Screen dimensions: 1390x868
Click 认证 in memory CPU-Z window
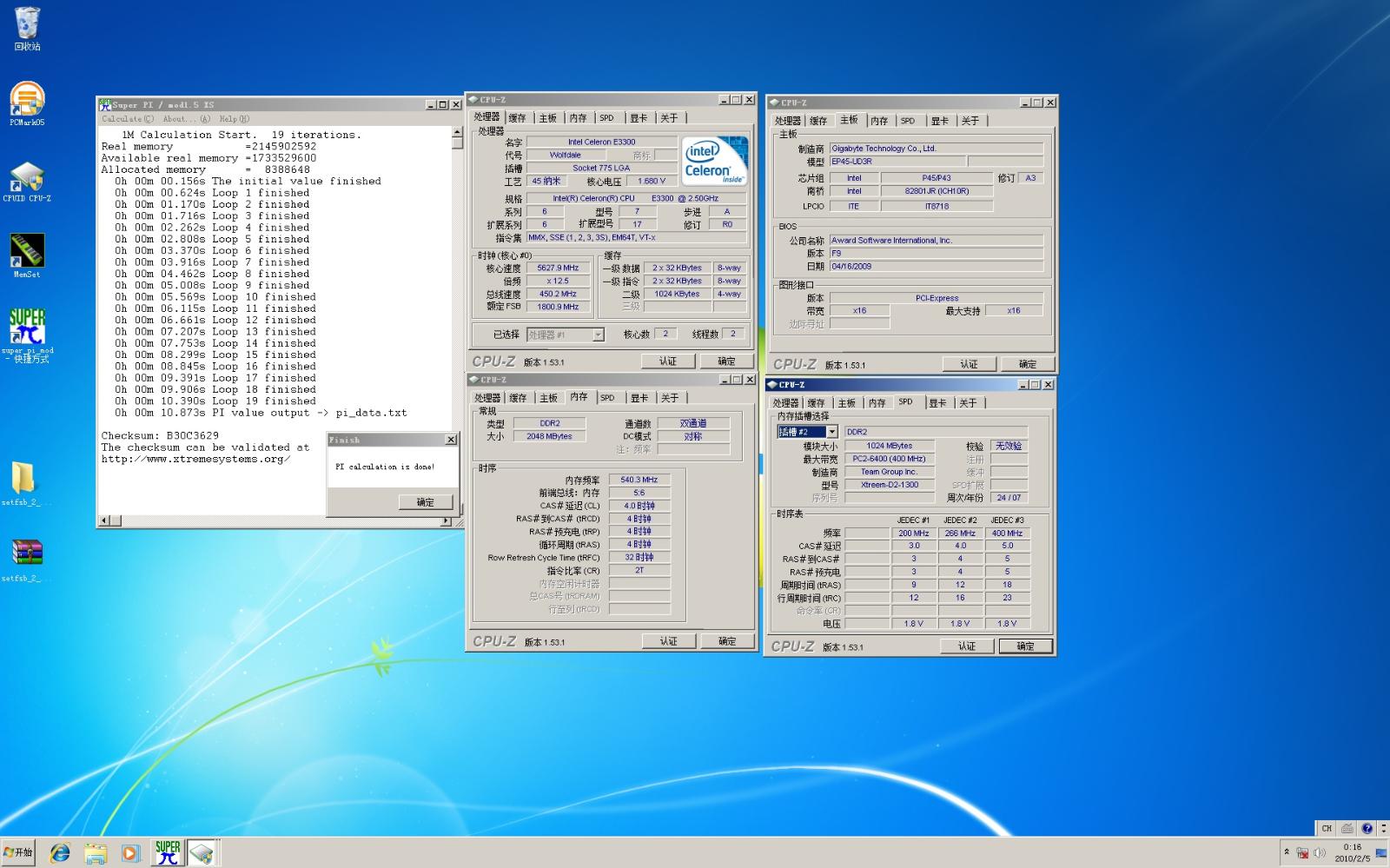pos(668,641)
